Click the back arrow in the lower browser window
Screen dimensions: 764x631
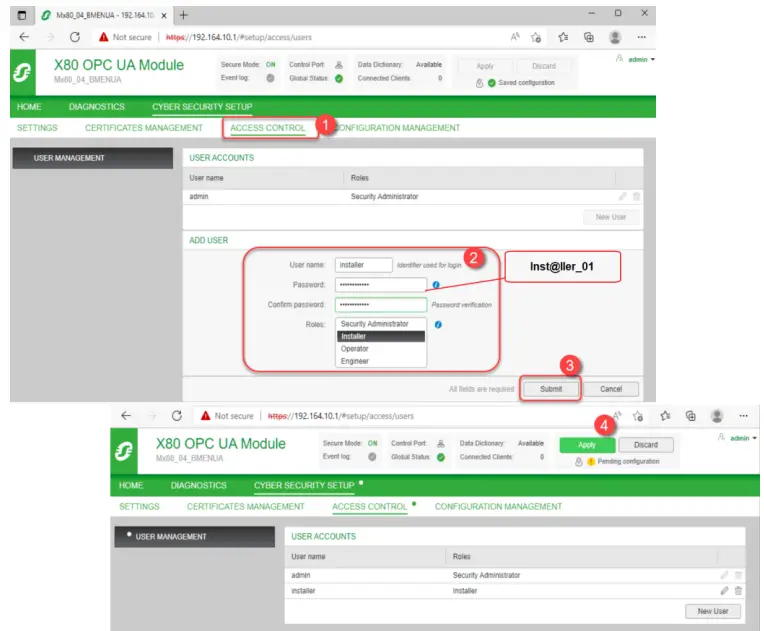pyautogui.click(x=126, y=416)
